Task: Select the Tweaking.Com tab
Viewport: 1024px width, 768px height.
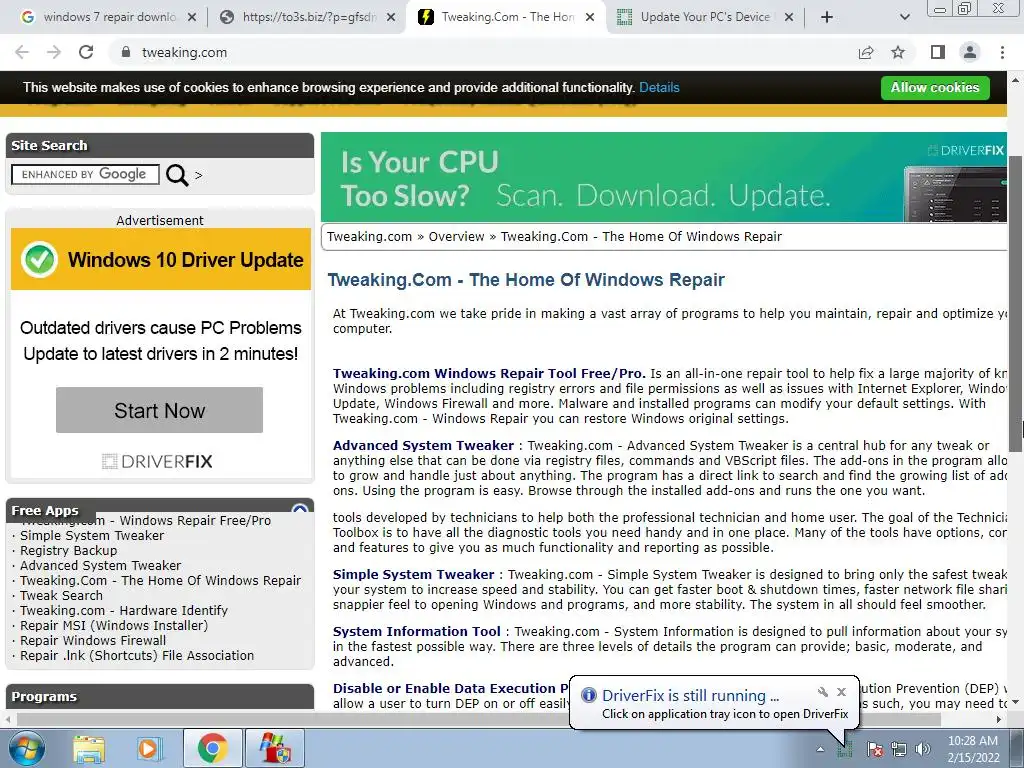Action: 505,17
